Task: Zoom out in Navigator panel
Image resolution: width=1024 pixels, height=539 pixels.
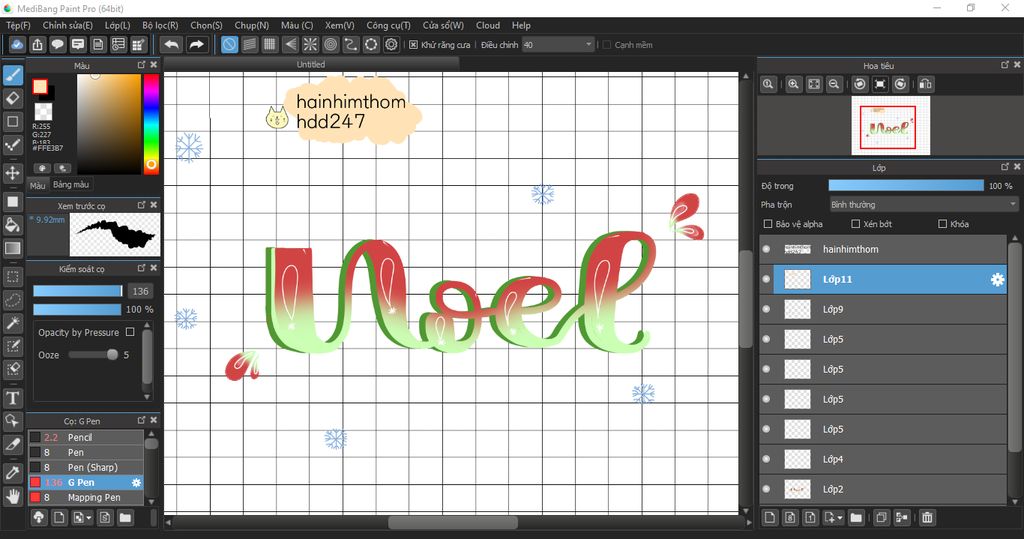Action: point(834,84)
